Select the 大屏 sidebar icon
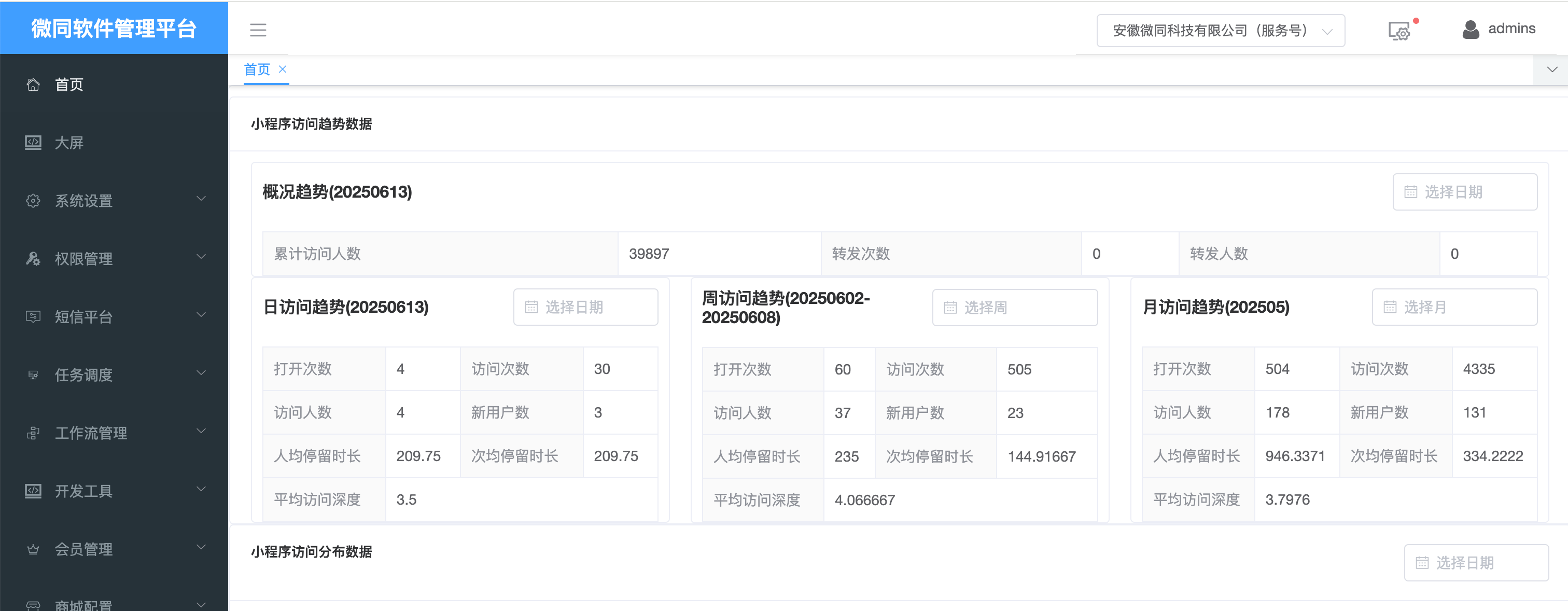This screenshot has height=611, width=1568. tap(34, 143)
